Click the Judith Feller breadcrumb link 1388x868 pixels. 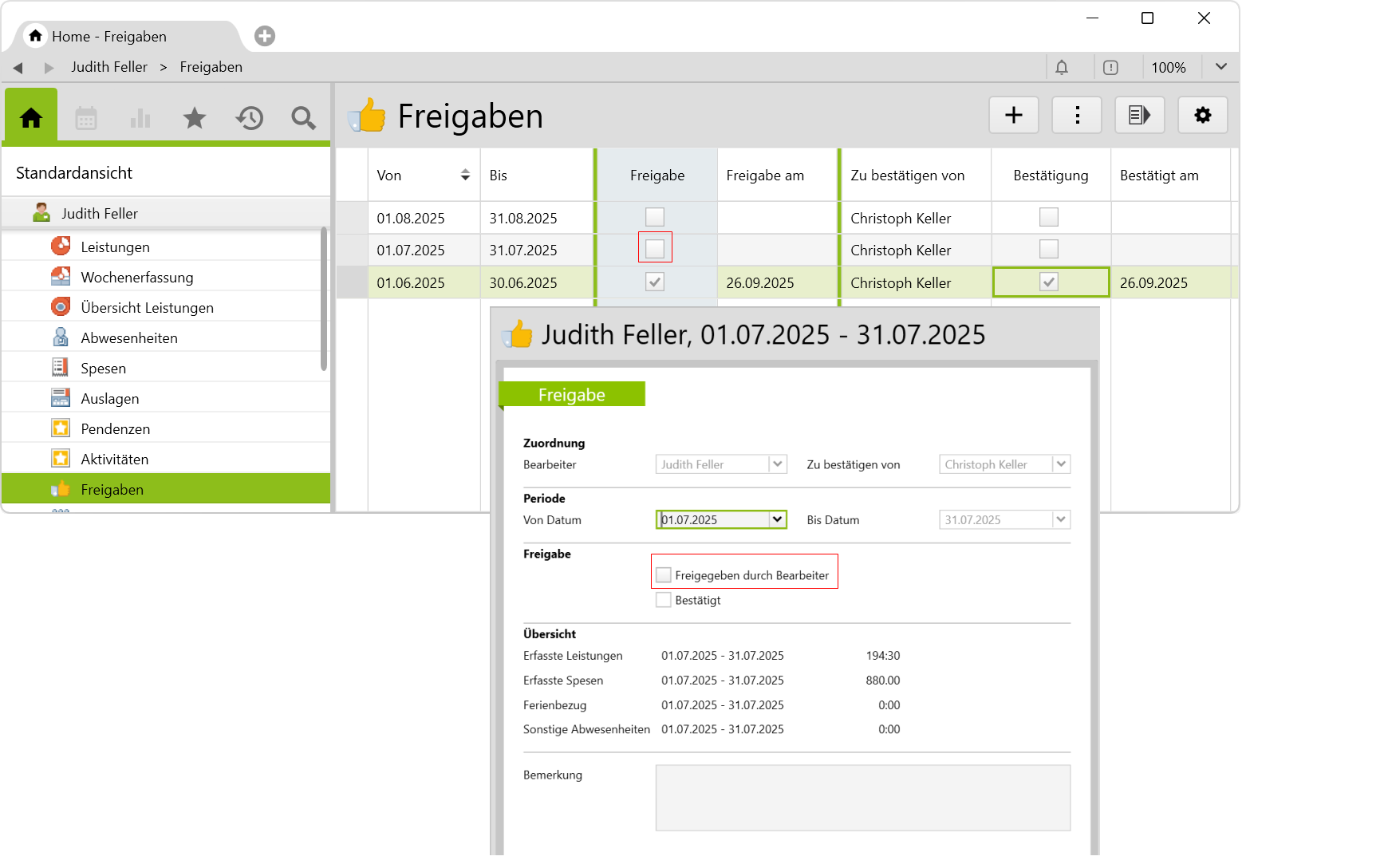(109, 67)
